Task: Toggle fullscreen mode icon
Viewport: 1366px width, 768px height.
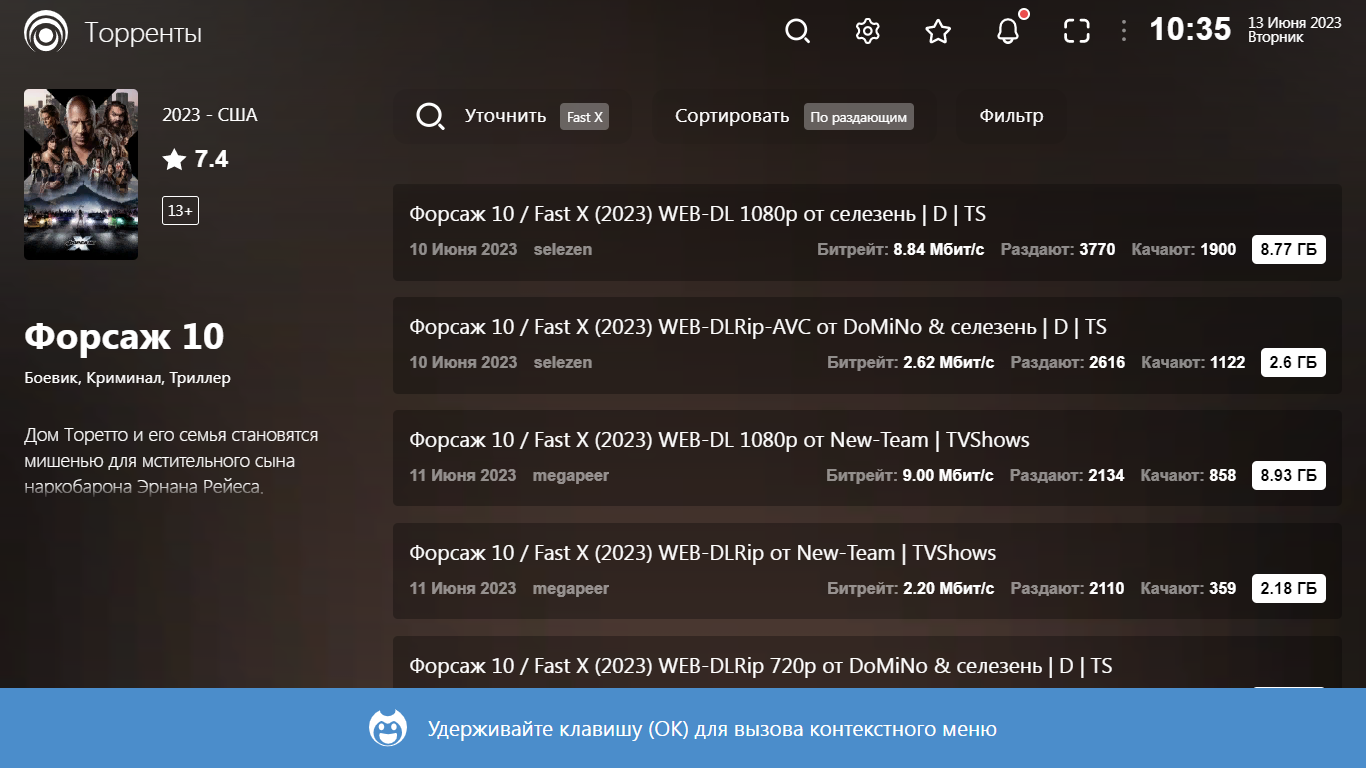Action: click(1077, 32)
